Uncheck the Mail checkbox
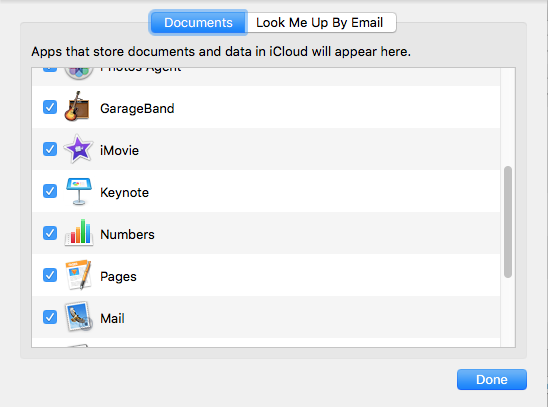This screenshot has width=548, height=407. (50, 317)
